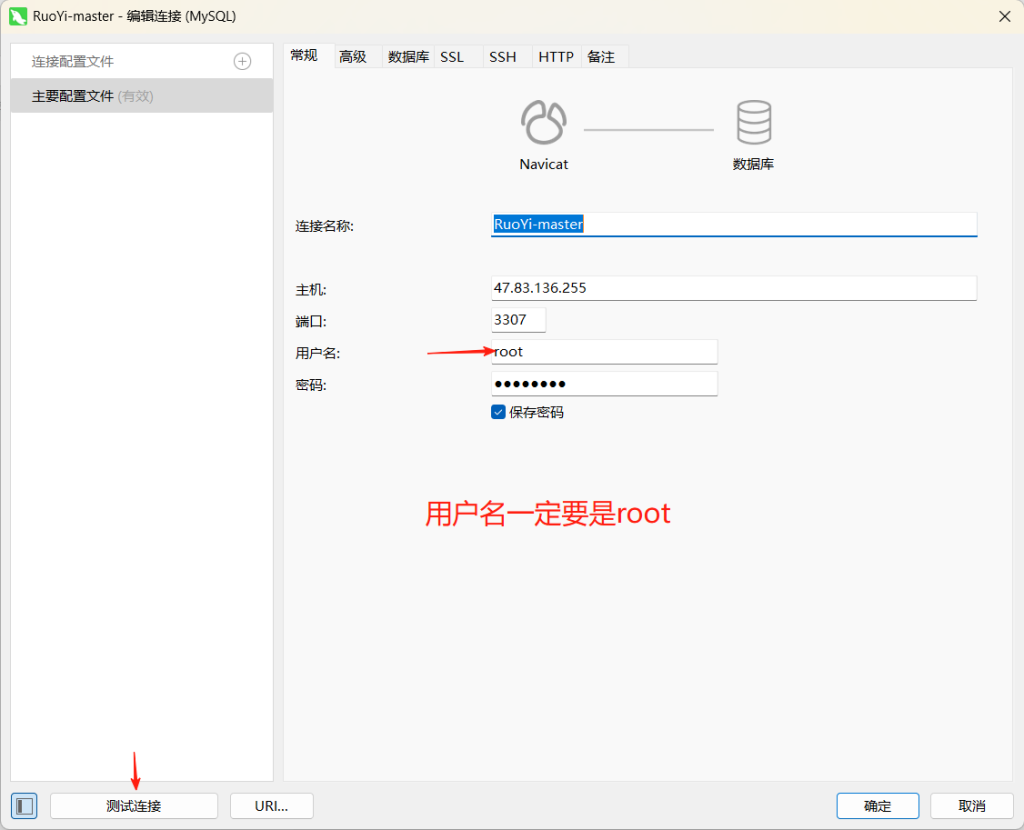Image resolution: width=1024 pixels, height=830 pixels.
Task: Toggle the sidebar panel icon at bottom left
Action: [x=24, y=806]
